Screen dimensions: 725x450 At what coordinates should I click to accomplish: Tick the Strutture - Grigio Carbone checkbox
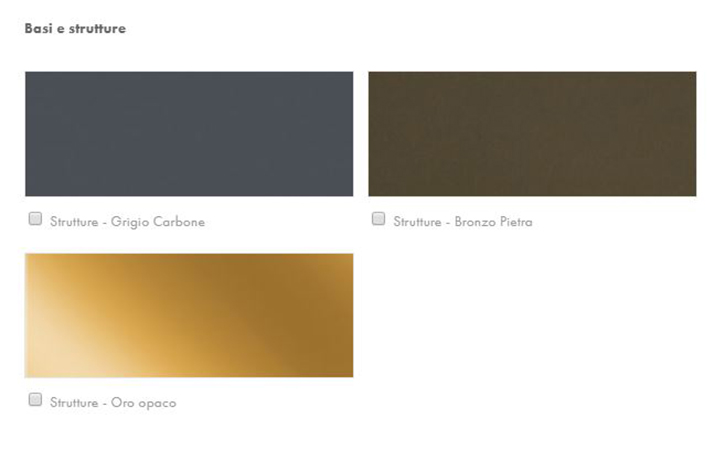[x=35, y=218]
